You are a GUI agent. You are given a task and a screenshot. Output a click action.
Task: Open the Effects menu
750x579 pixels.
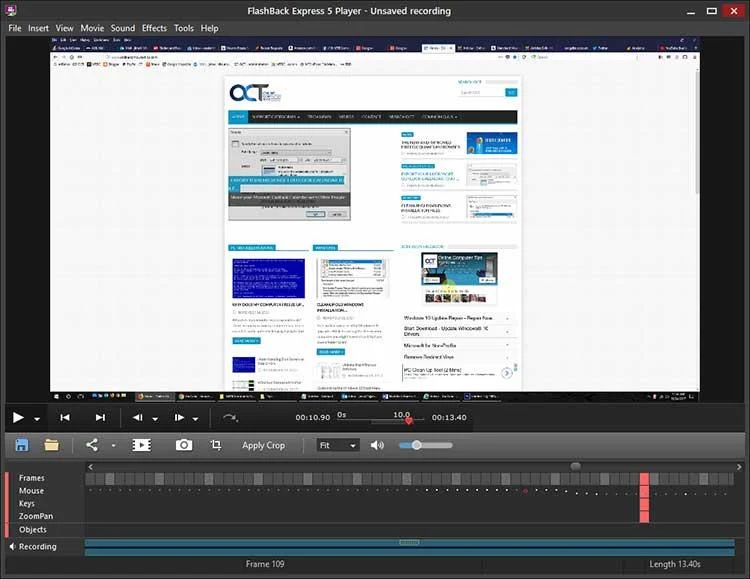pyautogui.click(x=154, y=28)
